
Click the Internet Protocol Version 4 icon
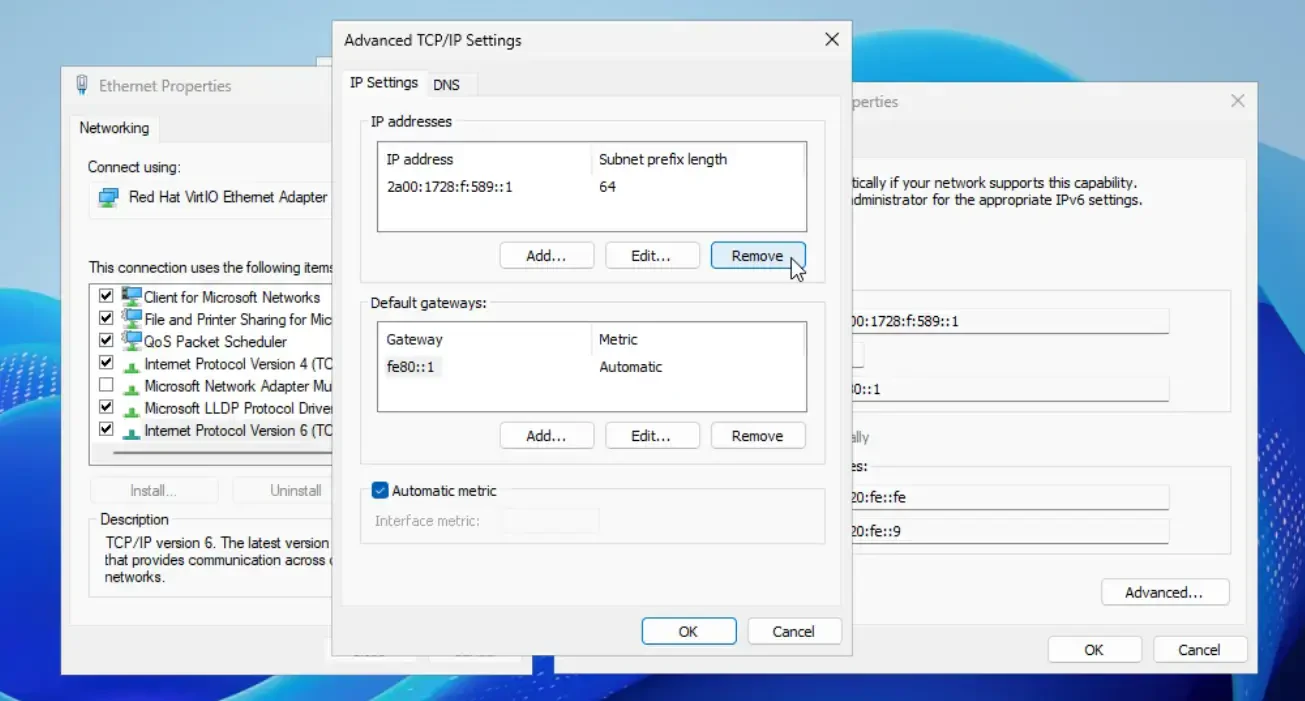132,364
